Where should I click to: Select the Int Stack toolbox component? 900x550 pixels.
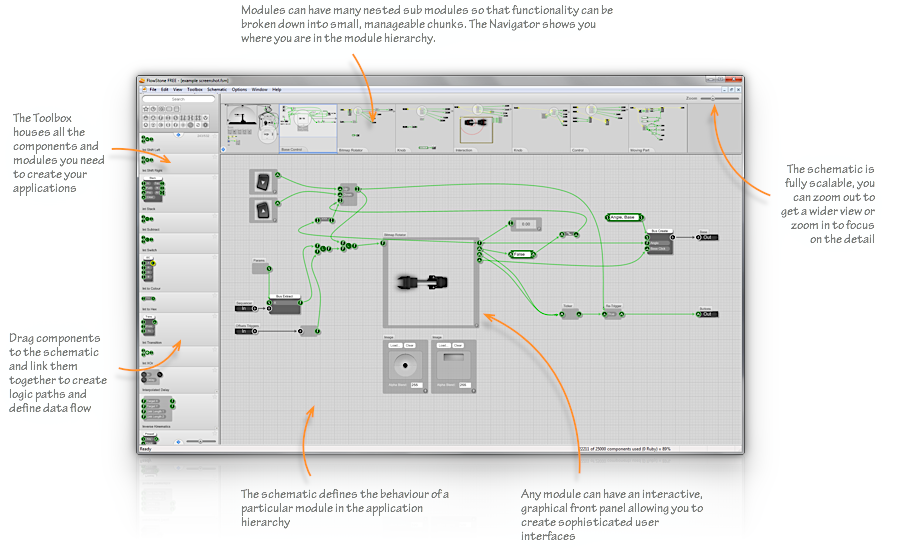pyautogui.click(x=179, y=193)
